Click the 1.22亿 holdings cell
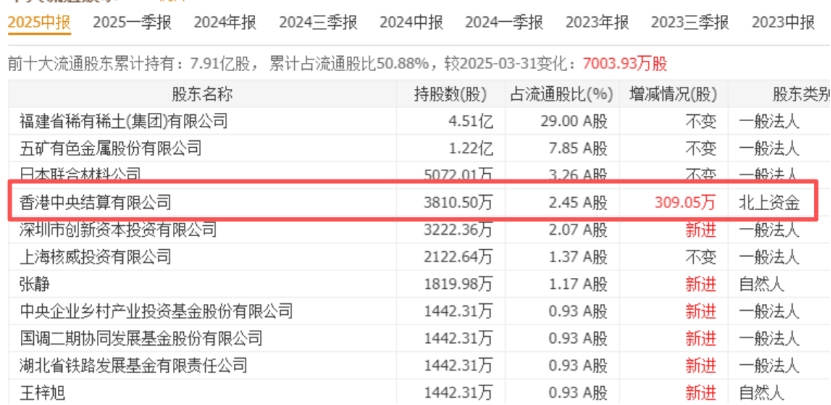Image resolution: width=831 pixels, height=405 pixels. (471, 147)
